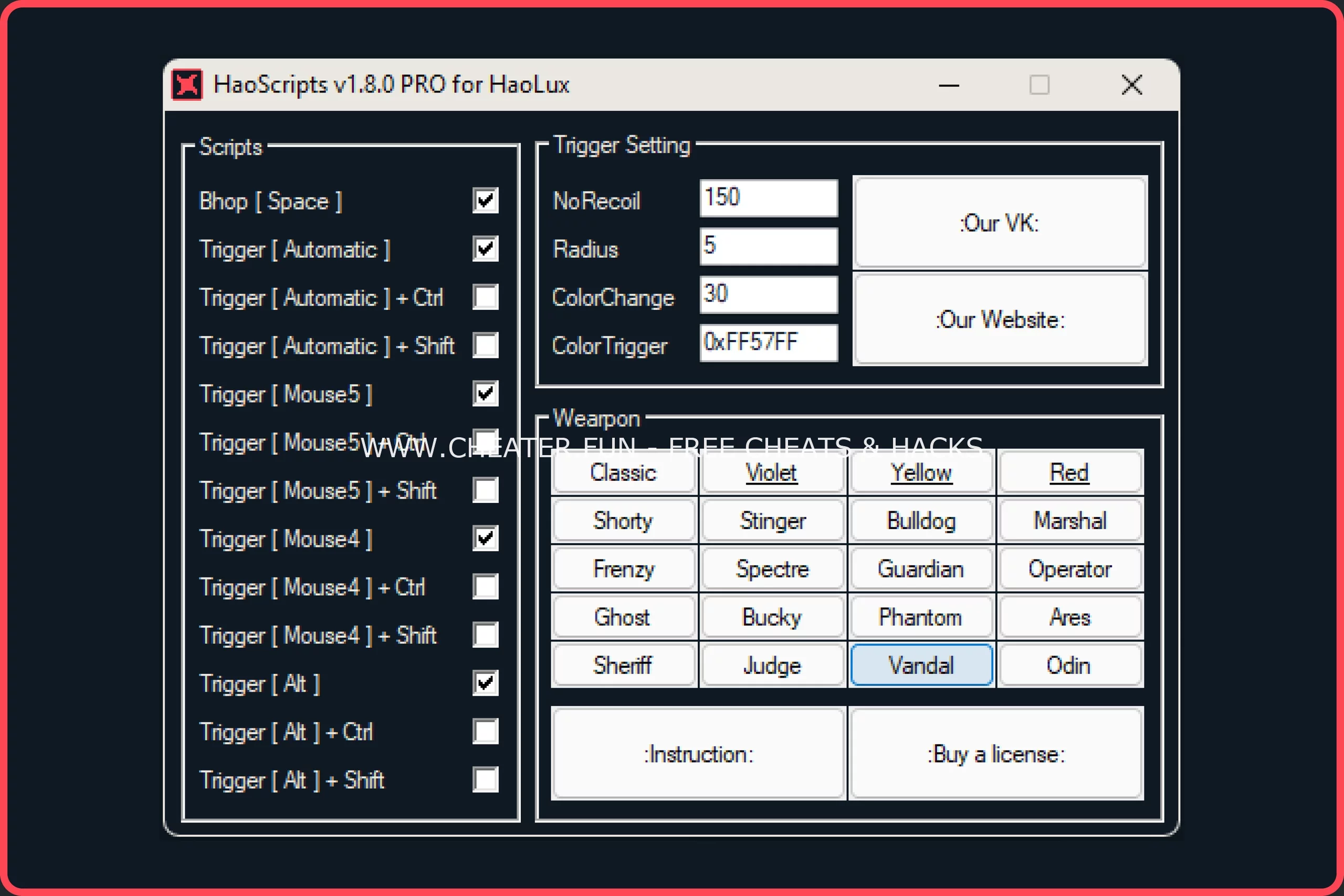Viewport: 1344px width, 896px height.
Task: Select the Spectre weapon
Action: click(773, 568)
